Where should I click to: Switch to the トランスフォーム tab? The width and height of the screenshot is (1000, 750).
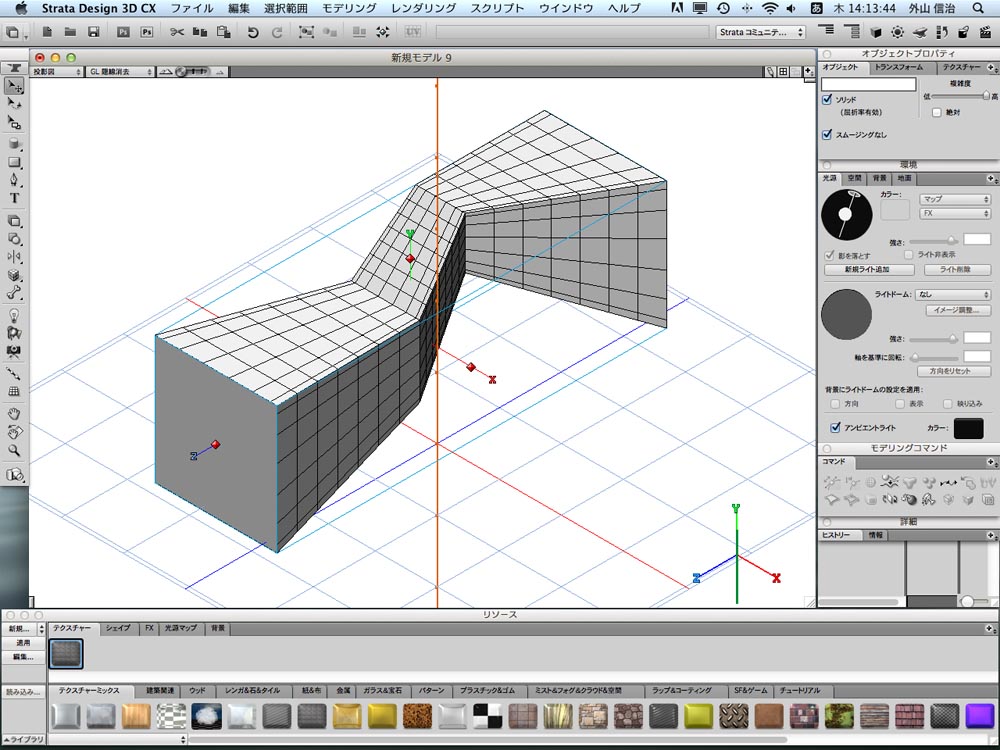(x=899, y=67)
